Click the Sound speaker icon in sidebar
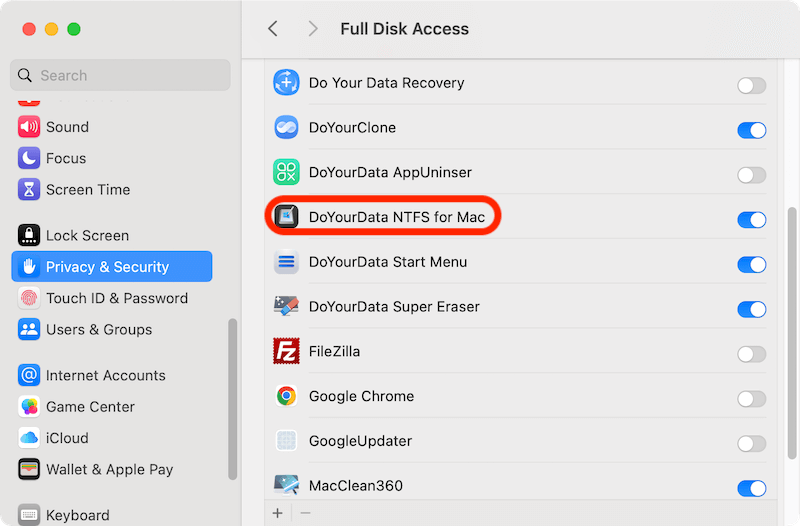This screenshot has width=800, height=526. point(29,127)
